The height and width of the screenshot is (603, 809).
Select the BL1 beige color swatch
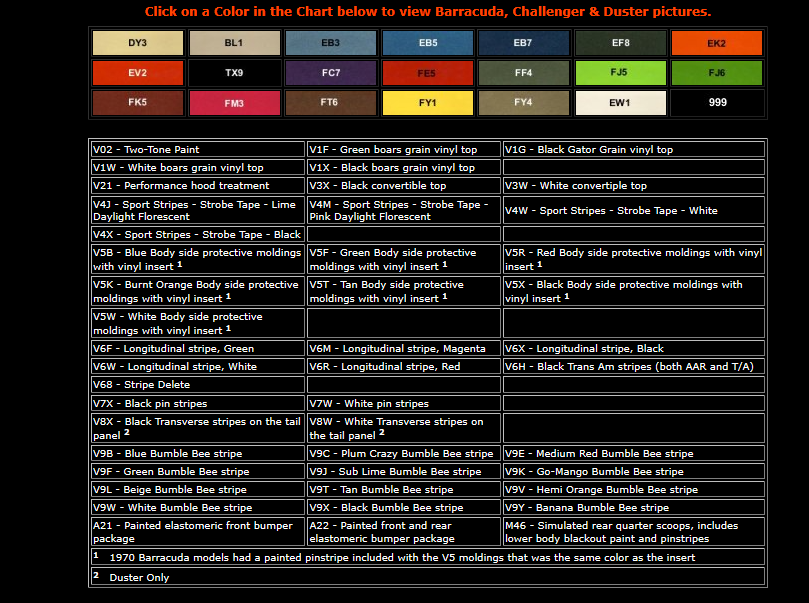(234, 43)
